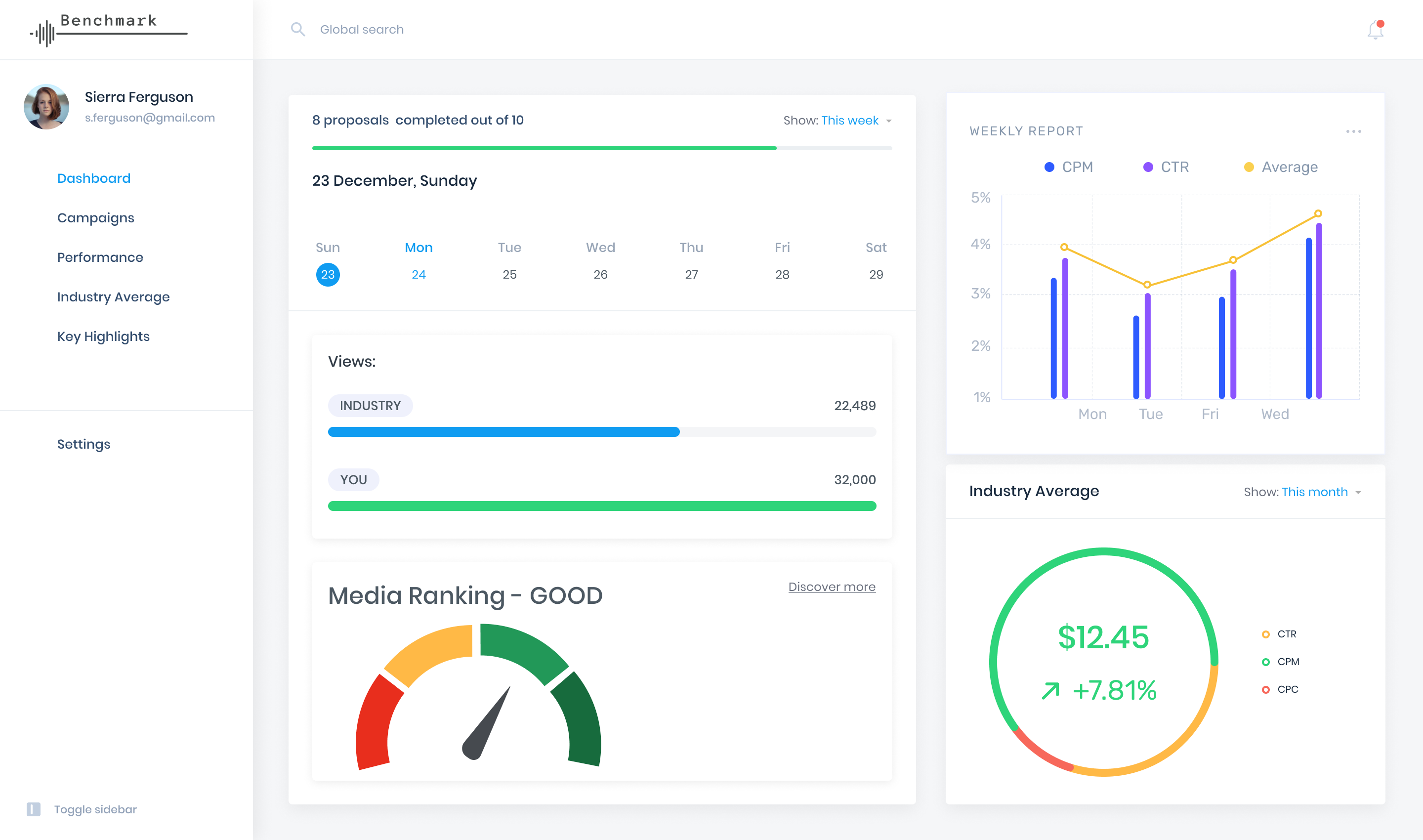Focus the Global search field
This screenshot has height=840, width=1423.
point(362,30)
